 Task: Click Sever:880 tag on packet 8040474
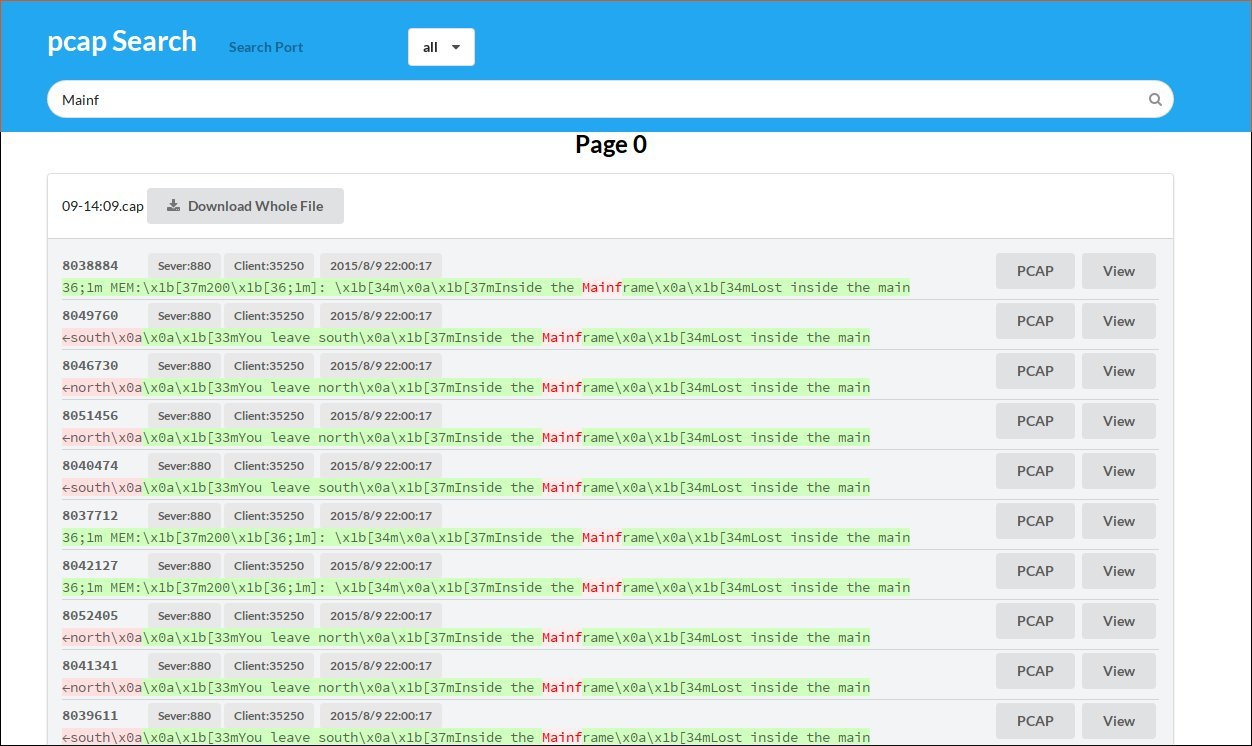[x=184, y=466]
